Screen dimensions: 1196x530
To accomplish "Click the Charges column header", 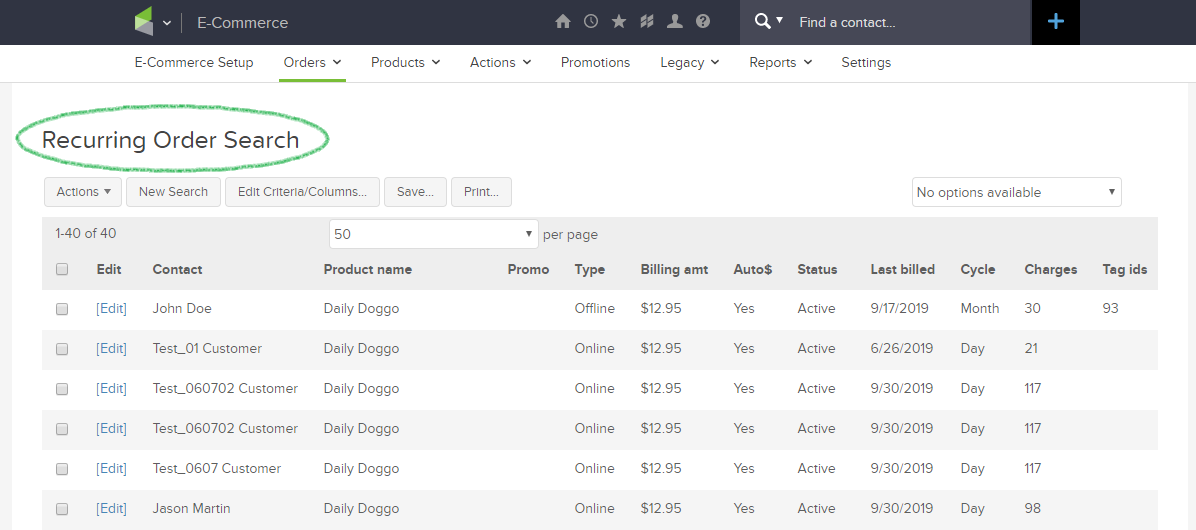I will [1051, 269].
